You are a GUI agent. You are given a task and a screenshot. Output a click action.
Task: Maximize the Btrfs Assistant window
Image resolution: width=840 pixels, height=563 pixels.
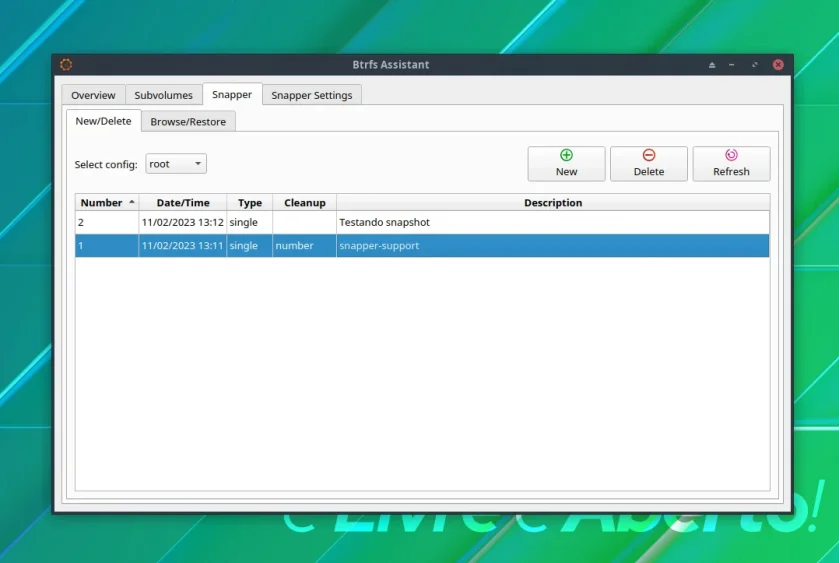[755, 65]
